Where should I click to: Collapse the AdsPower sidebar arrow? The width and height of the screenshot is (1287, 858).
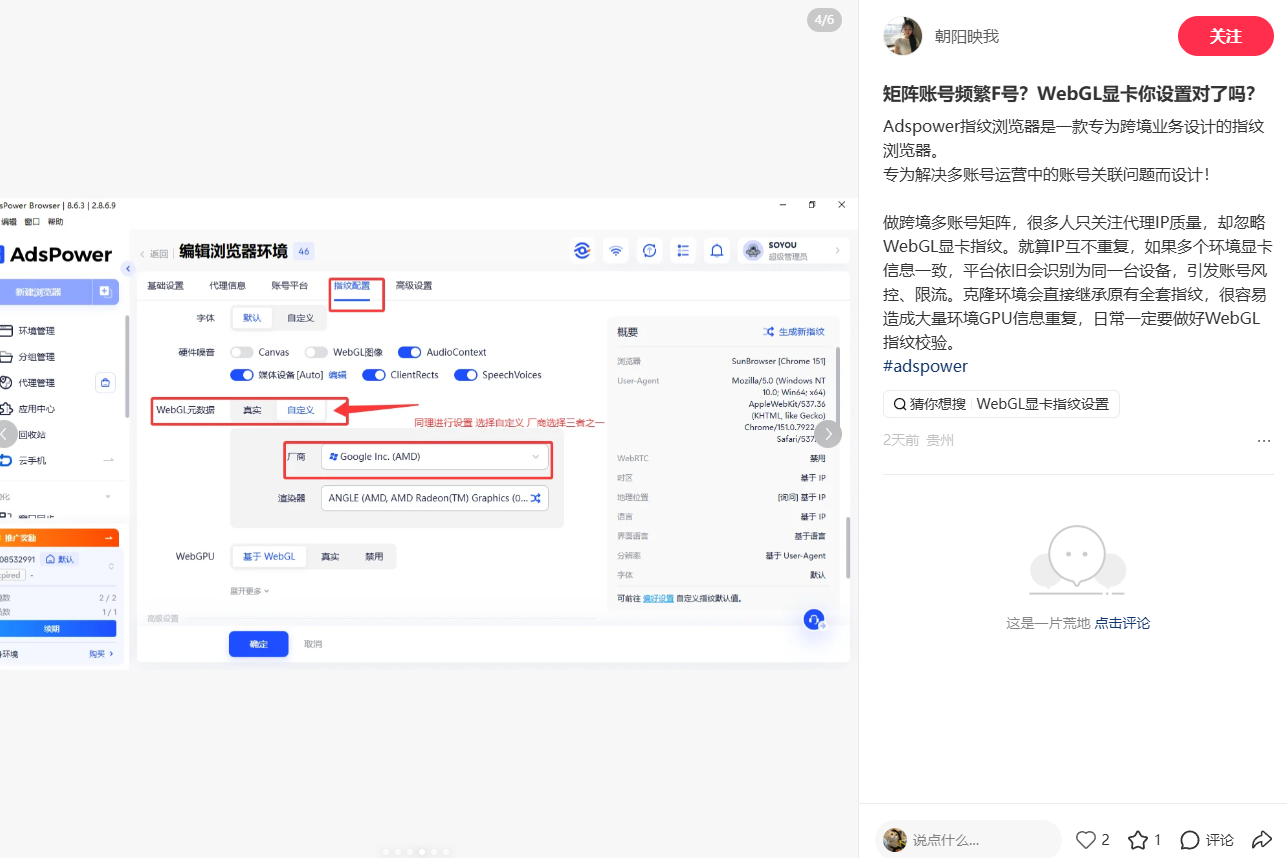click(x=128, y=269)
